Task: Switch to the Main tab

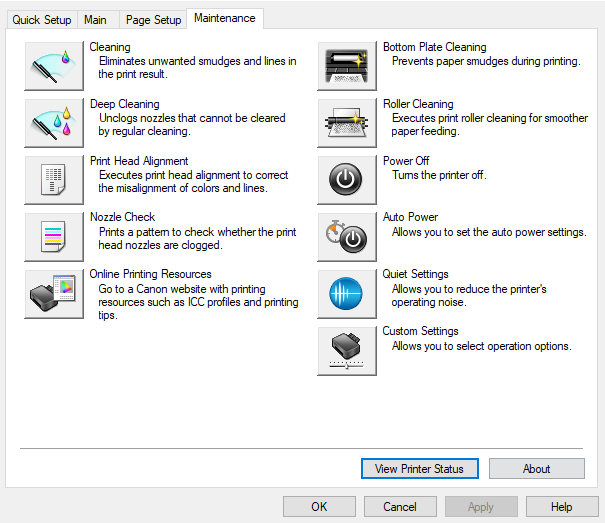Action: tap(96, 20)
